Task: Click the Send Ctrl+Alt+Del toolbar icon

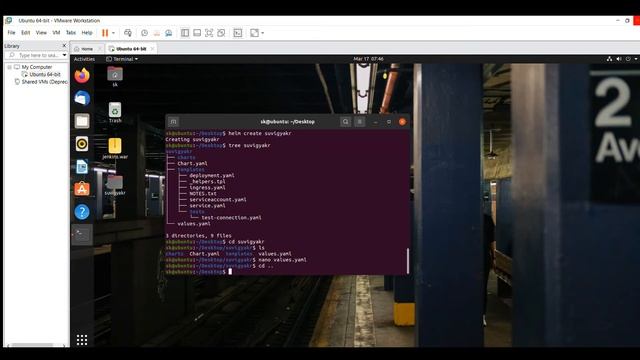Action: pyautogui.click(x=128, y=33)
